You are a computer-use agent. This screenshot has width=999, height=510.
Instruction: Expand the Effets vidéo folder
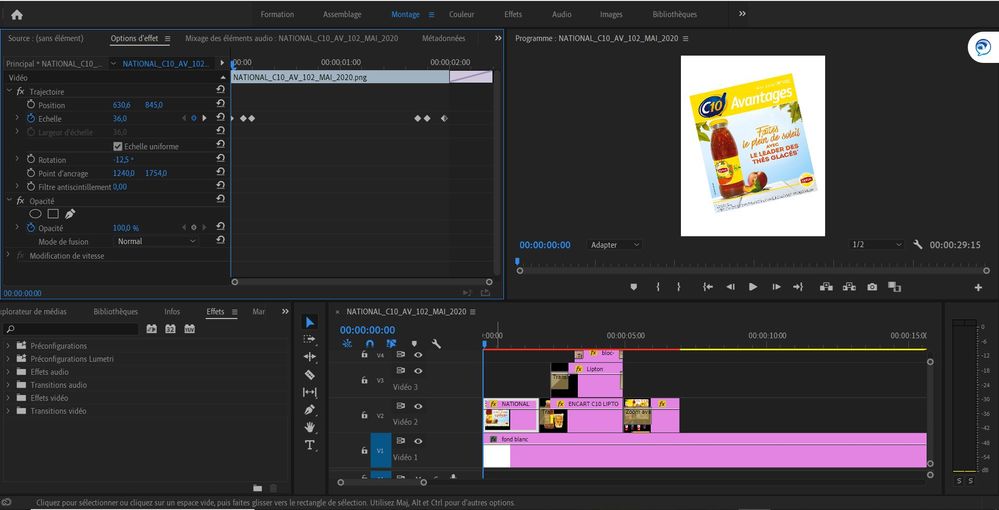8,398
